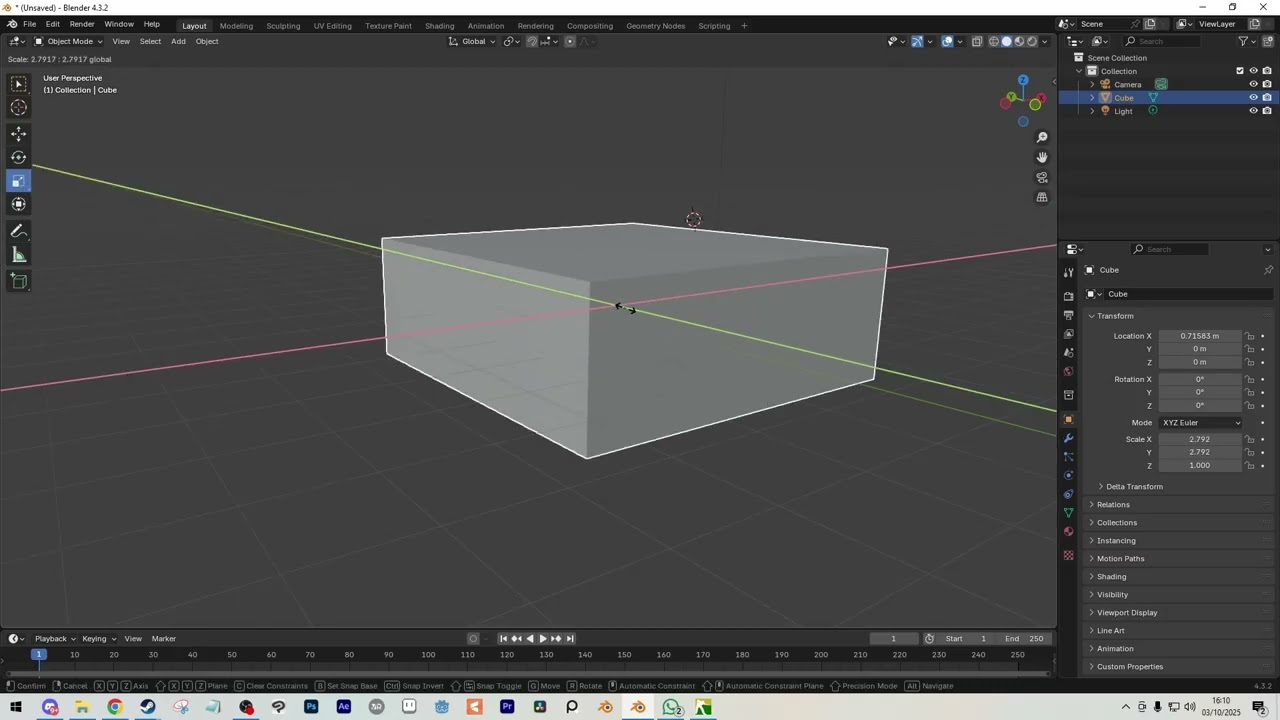Select the Cursor tool
The image size is (1280, 720).
[x=19, y=108]
